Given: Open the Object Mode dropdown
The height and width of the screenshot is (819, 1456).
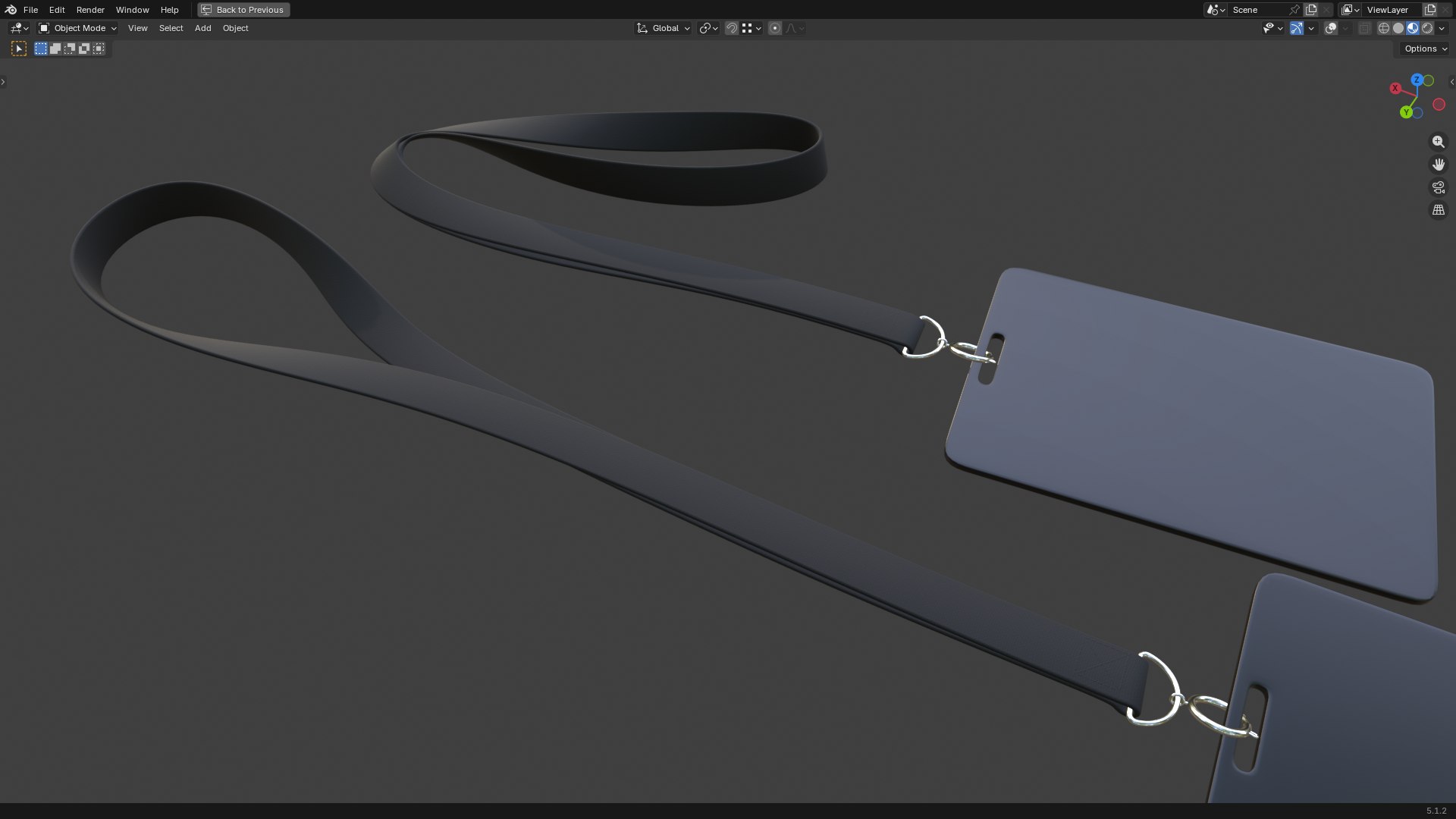Looking at the screenshot, I should pos(77,28).
